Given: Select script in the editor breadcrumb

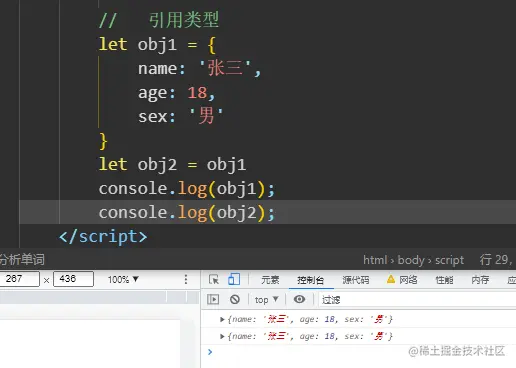Looking at the screenshot, I should [449, 260].
